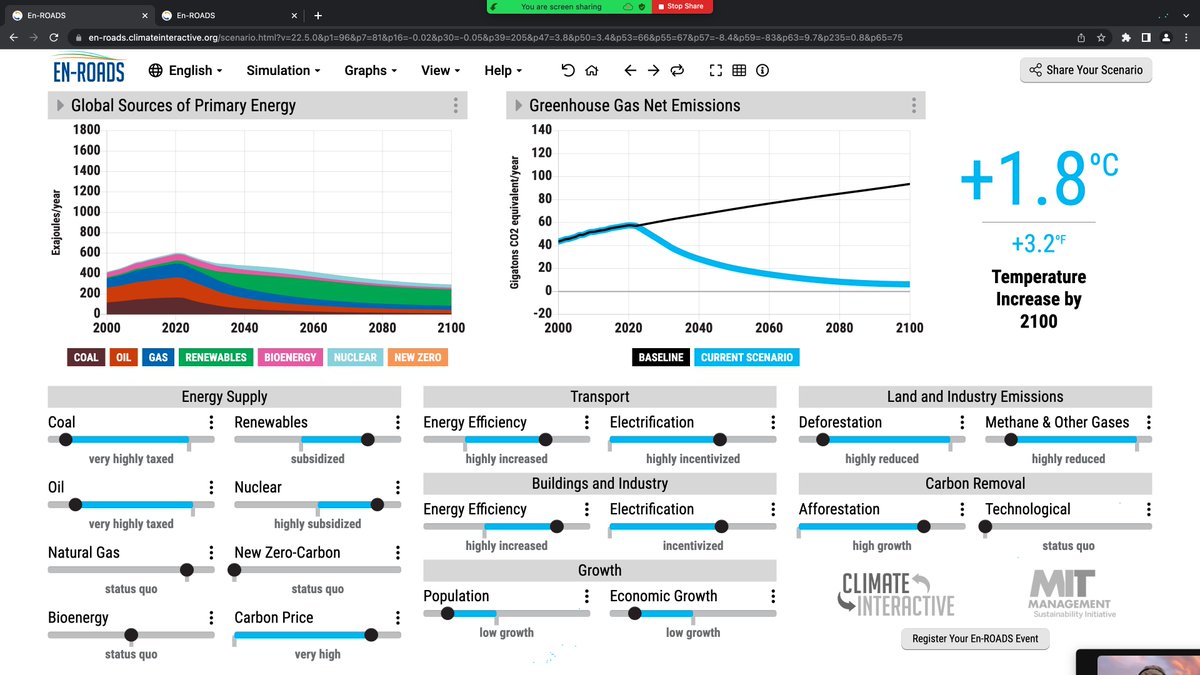
Task: Open Afforestation three-dot options
Action: (x=962, y=510)
